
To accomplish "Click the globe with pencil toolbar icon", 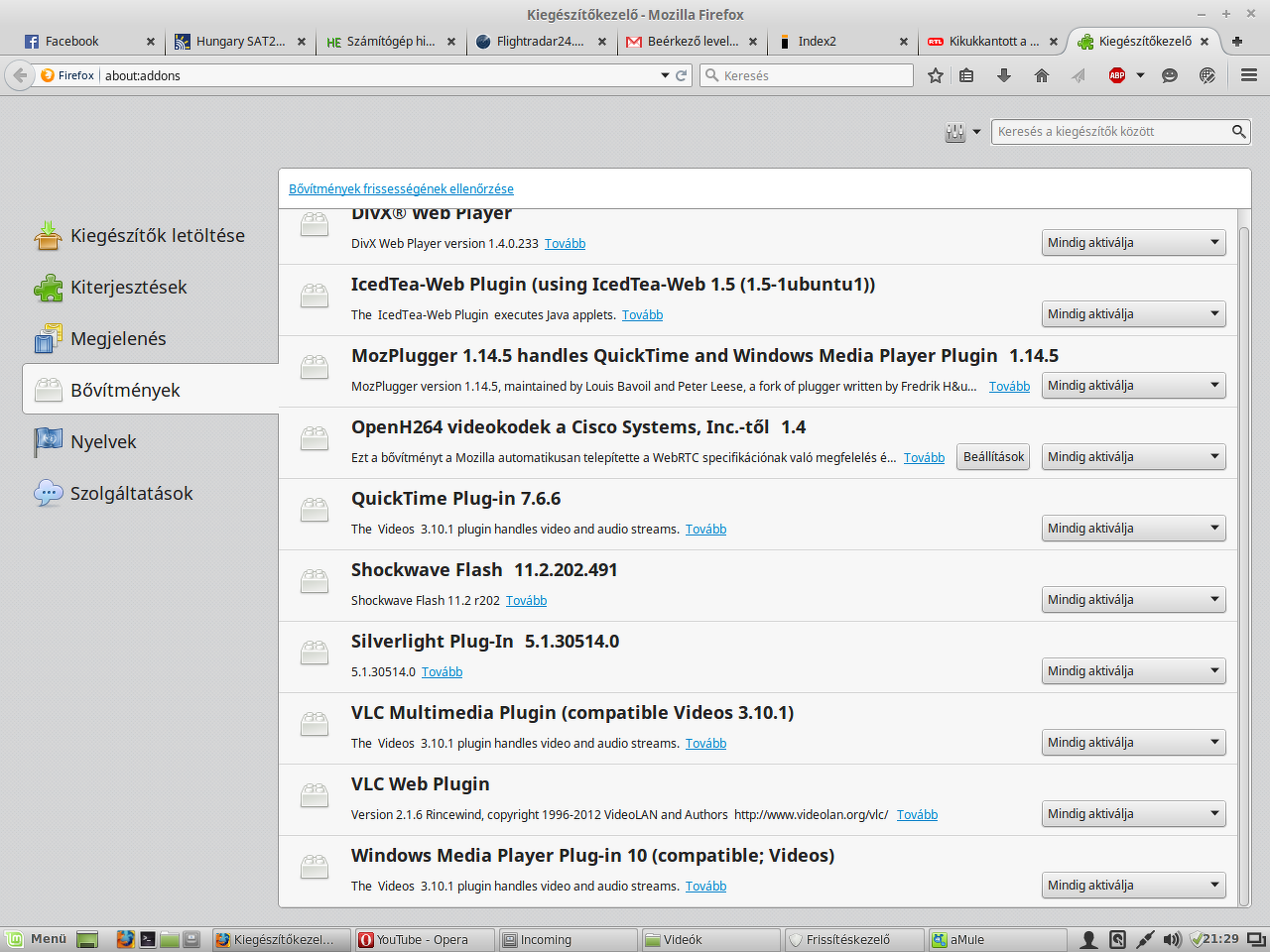I will (1207, 75).
